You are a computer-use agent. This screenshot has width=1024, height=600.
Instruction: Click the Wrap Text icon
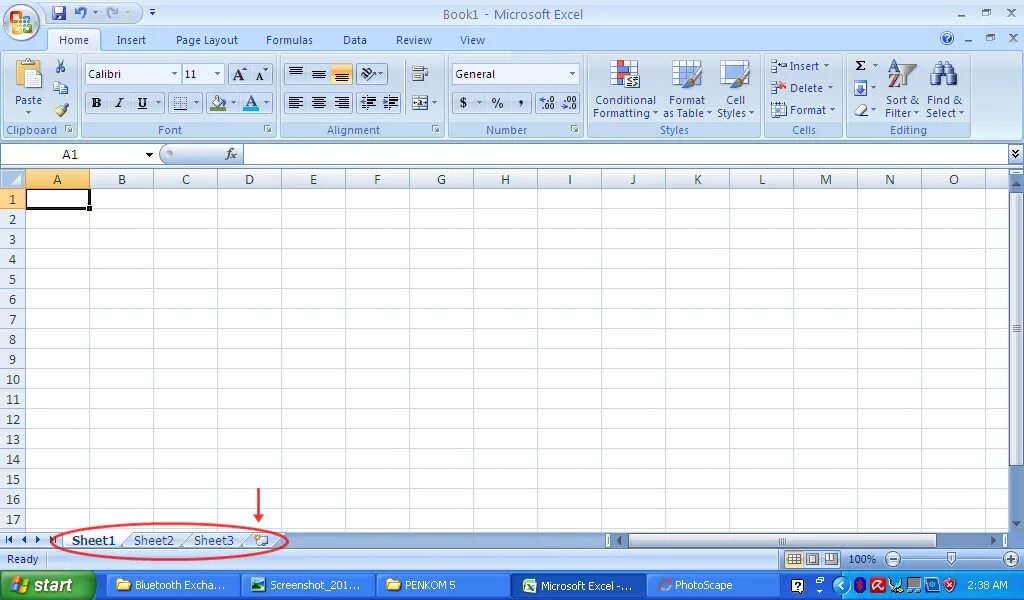420,74
